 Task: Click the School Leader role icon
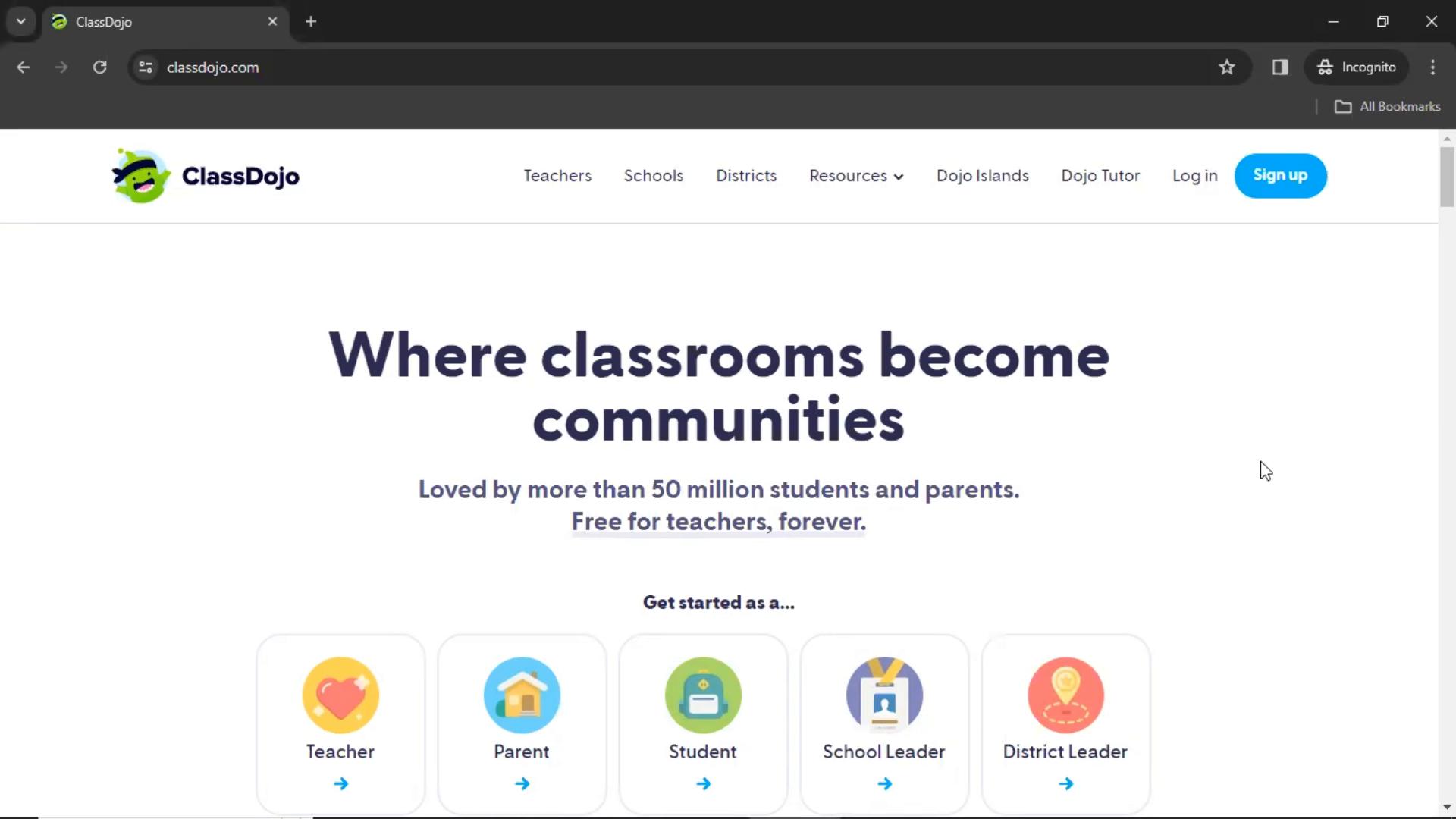click(x=884, y=694)
